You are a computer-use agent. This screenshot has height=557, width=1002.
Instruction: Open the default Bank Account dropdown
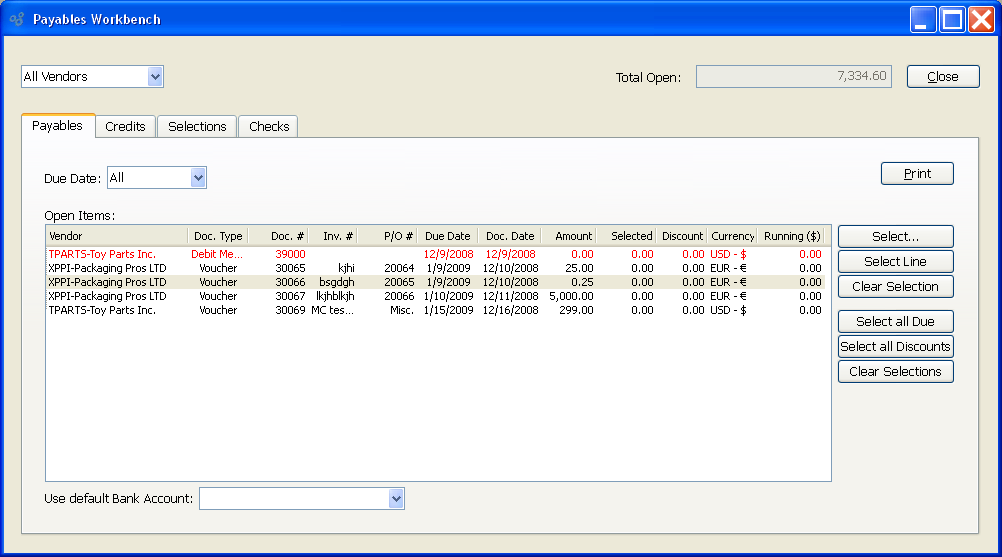pos(396,498)
